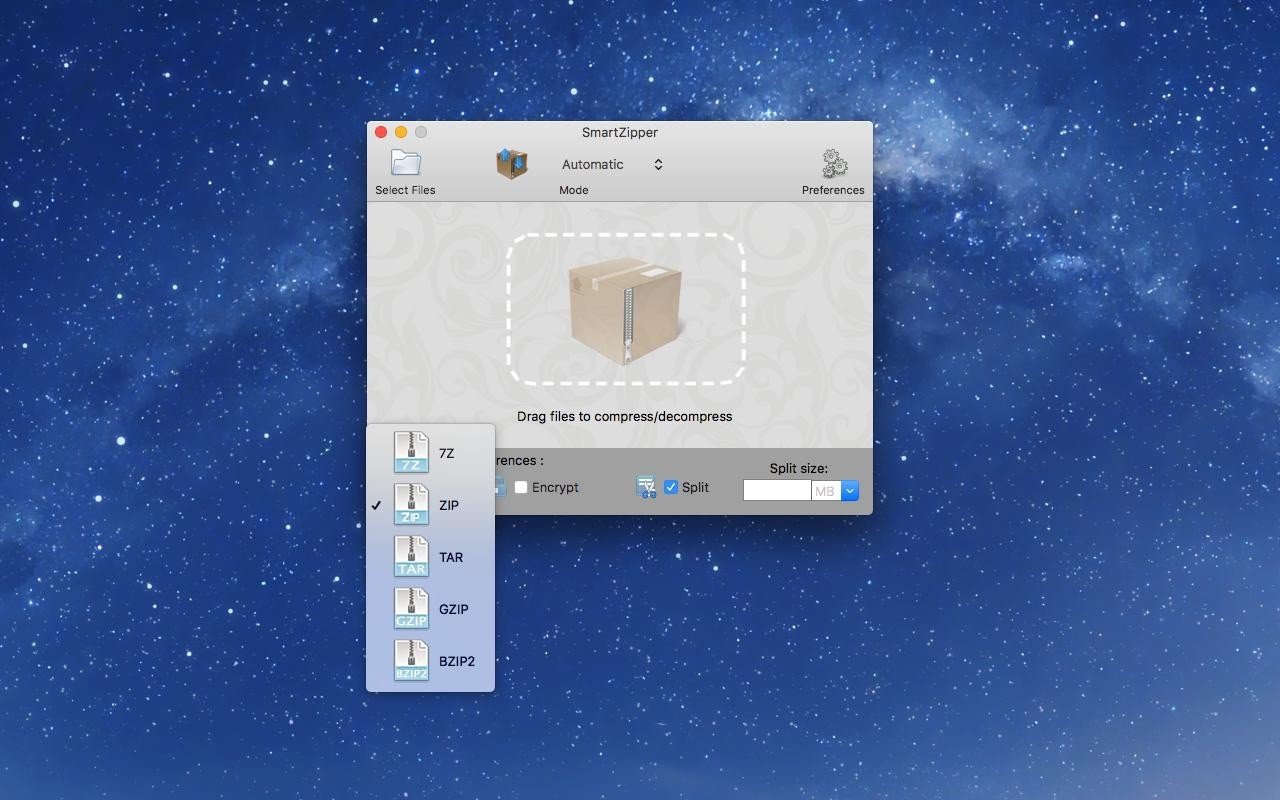Click the SmartZipper window title text
Image resolution: width=1280 pixels, height=800 pixels.
pyautogui.click(x=619, y=132)
